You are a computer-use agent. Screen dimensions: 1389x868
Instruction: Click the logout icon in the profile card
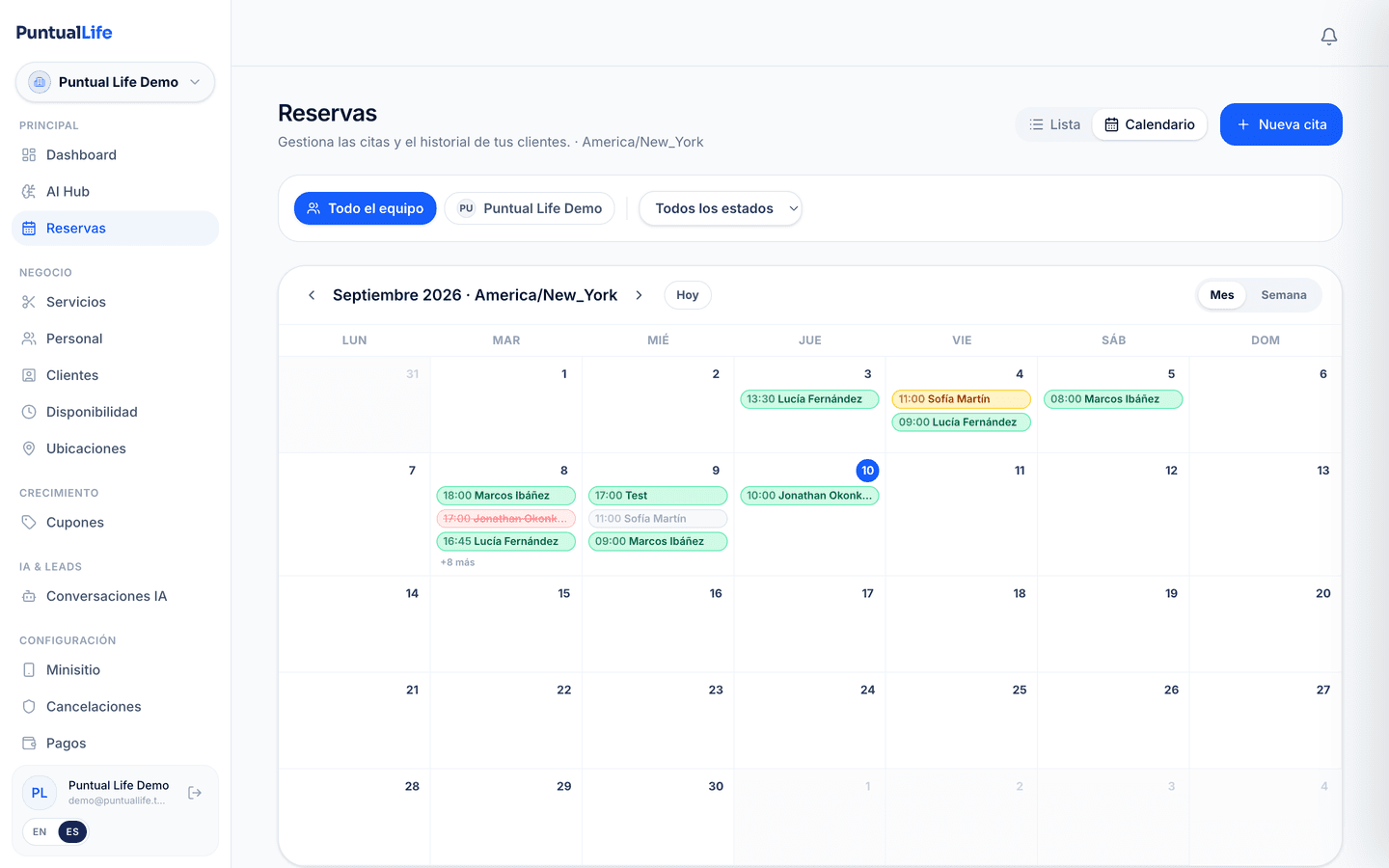195,793
